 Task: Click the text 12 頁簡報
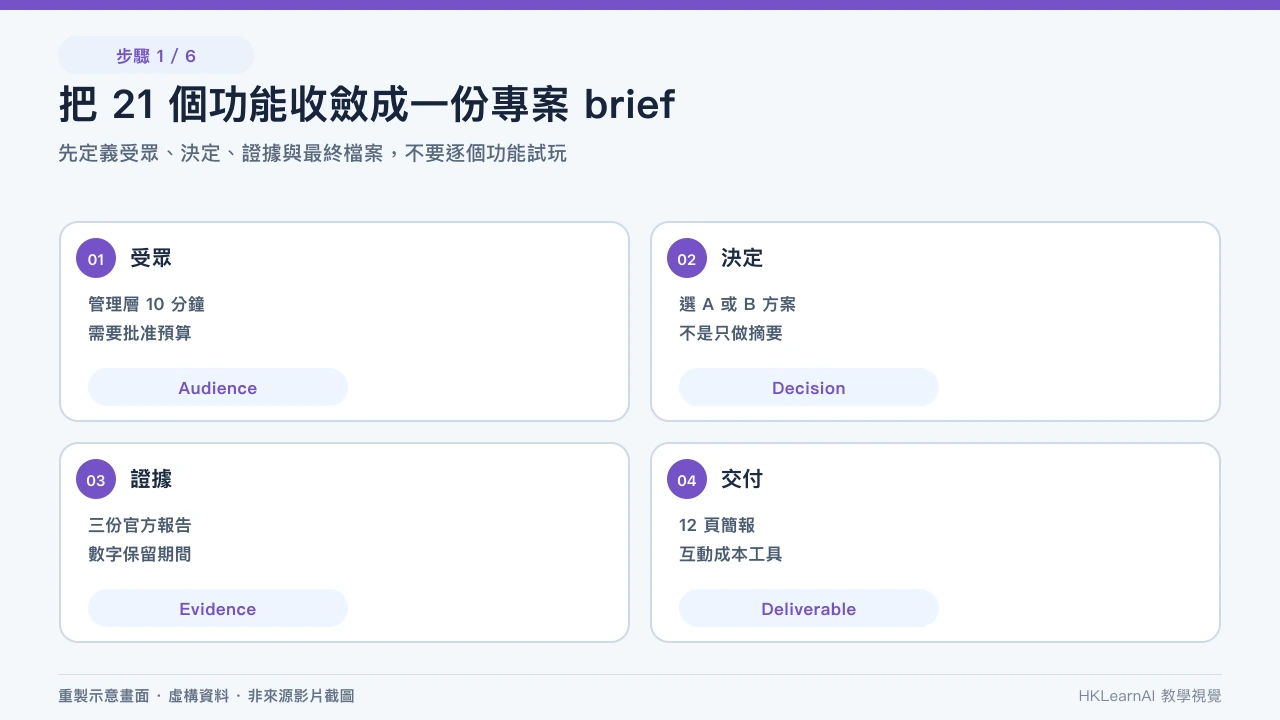[717, 525]
